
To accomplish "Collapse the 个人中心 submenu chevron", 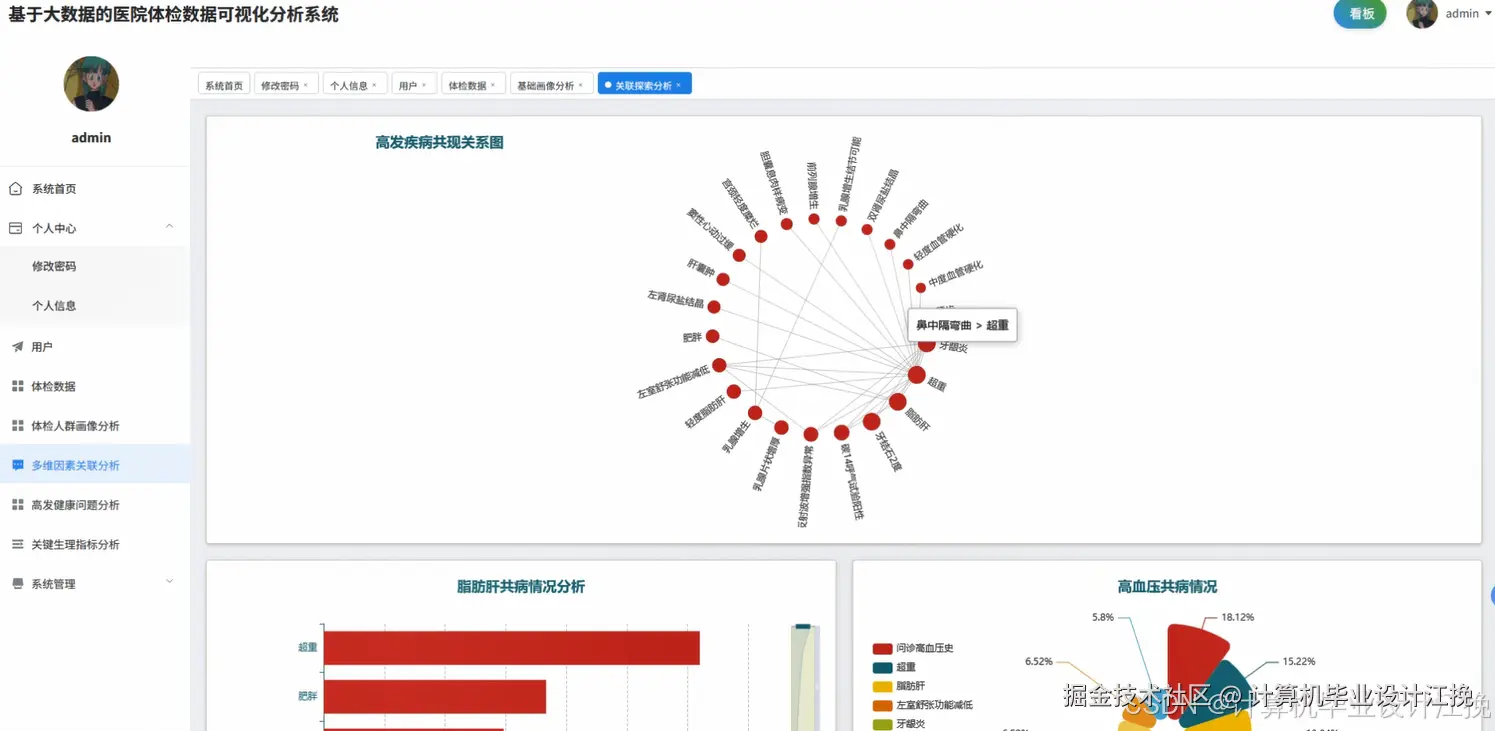I will coord(170,227).
